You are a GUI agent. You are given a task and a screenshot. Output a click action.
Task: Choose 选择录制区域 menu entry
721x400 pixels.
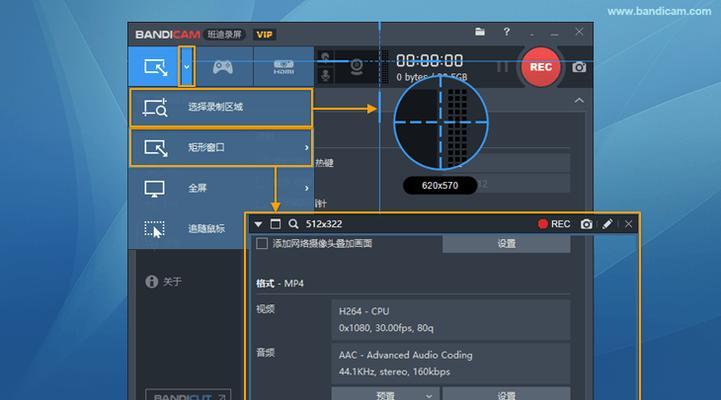pyautogui.click(x=221, y=108)
